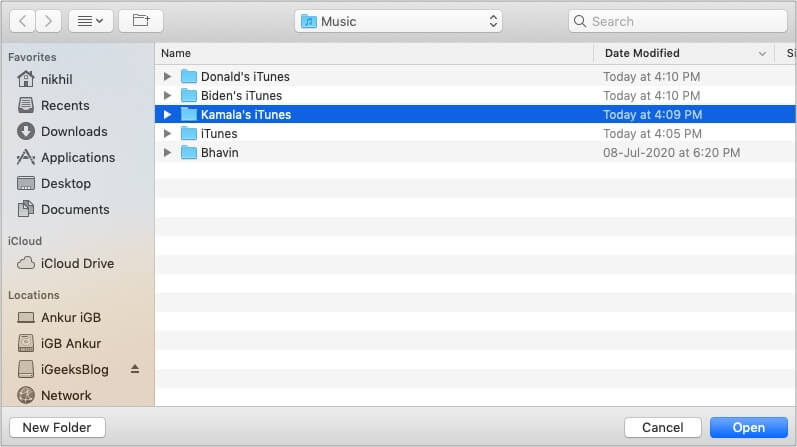Go forward with the right arrow button
The height and width of the screenshot is (447, 797).
point(48,21)
